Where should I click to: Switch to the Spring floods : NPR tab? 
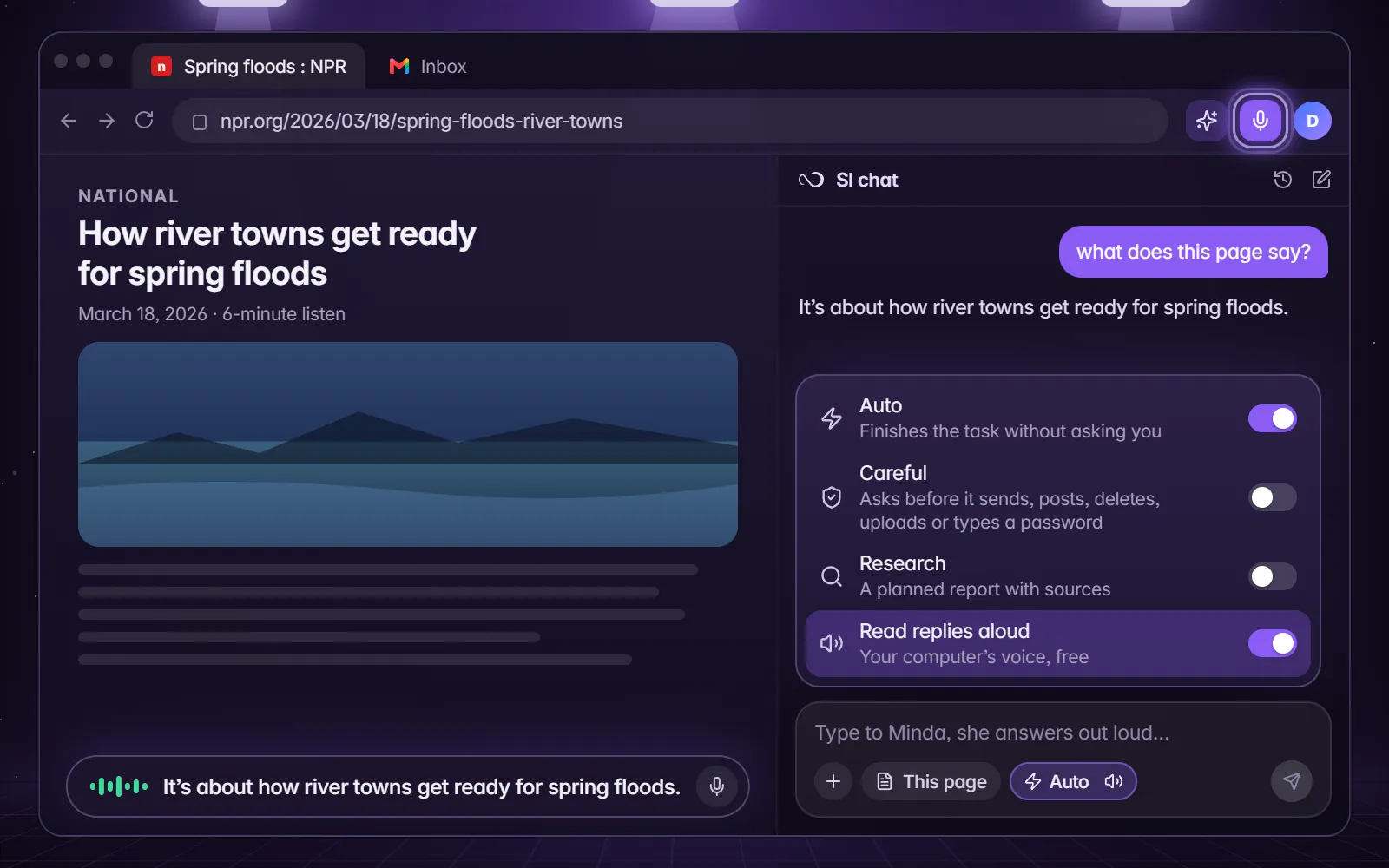tap(249, 67)
